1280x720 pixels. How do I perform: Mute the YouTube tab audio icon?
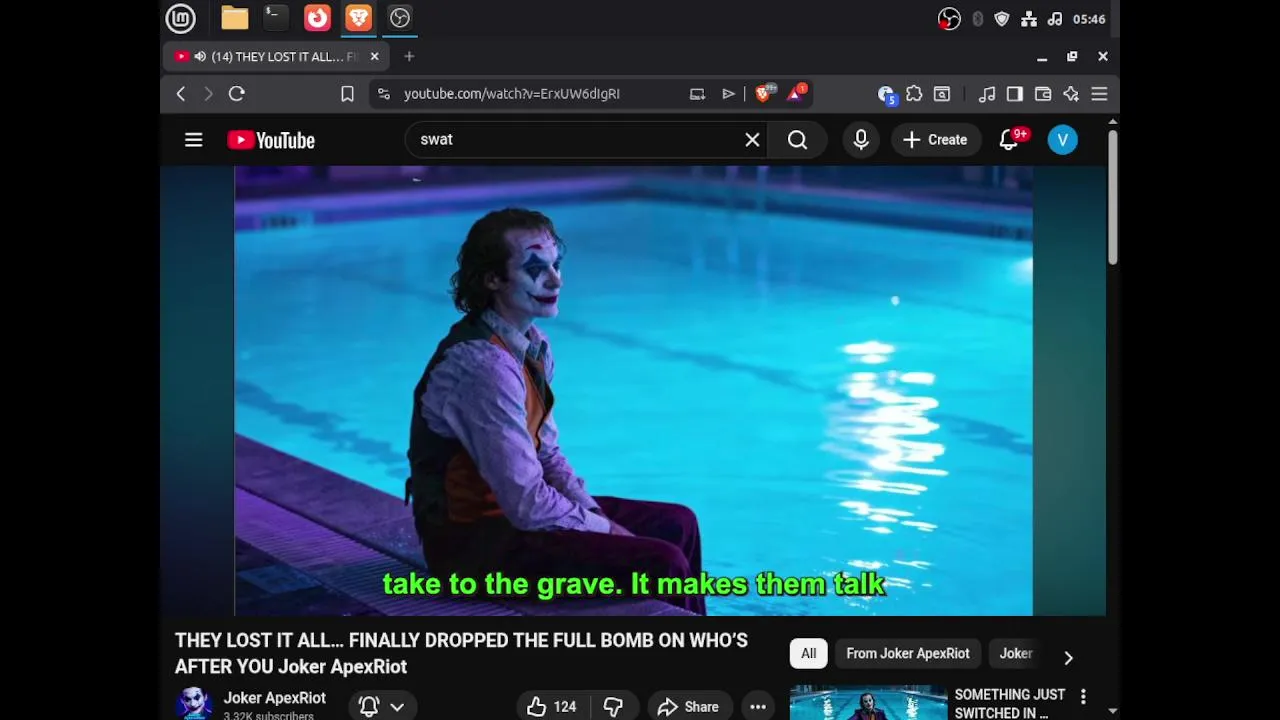[x=200, y=57]
